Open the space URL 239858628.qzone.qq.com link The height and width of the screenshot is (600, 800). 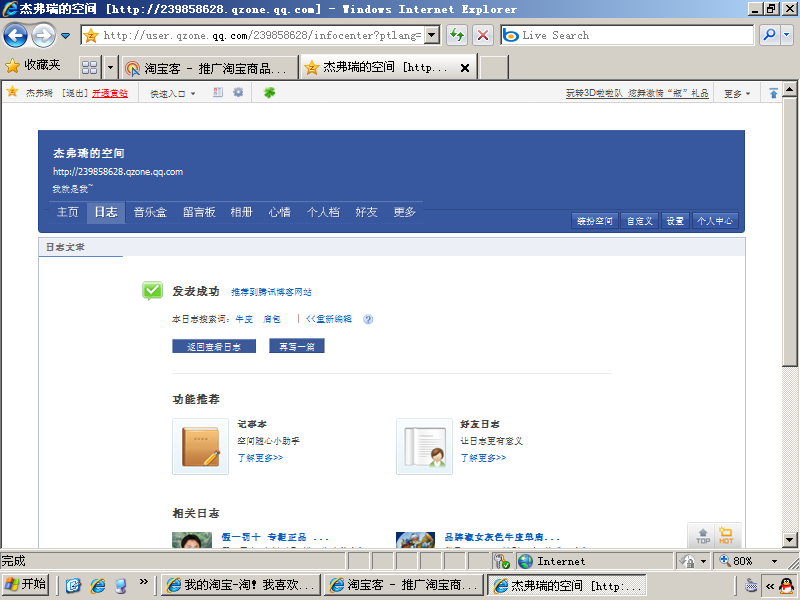click(118, 171)
